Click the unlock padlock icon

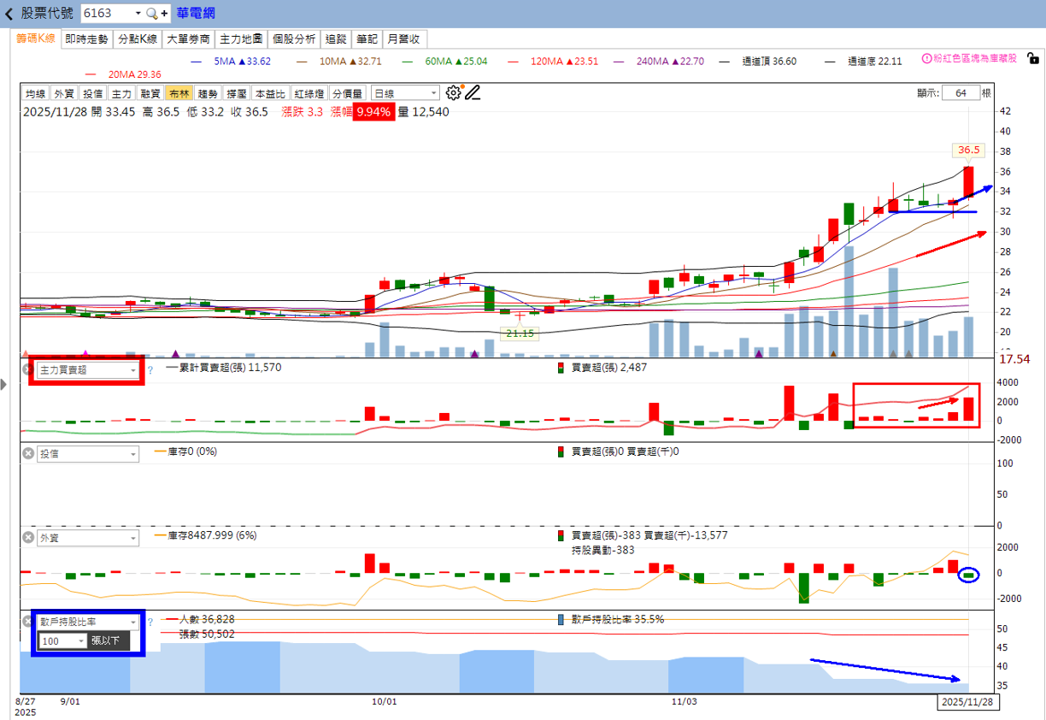click(1033, 59)
